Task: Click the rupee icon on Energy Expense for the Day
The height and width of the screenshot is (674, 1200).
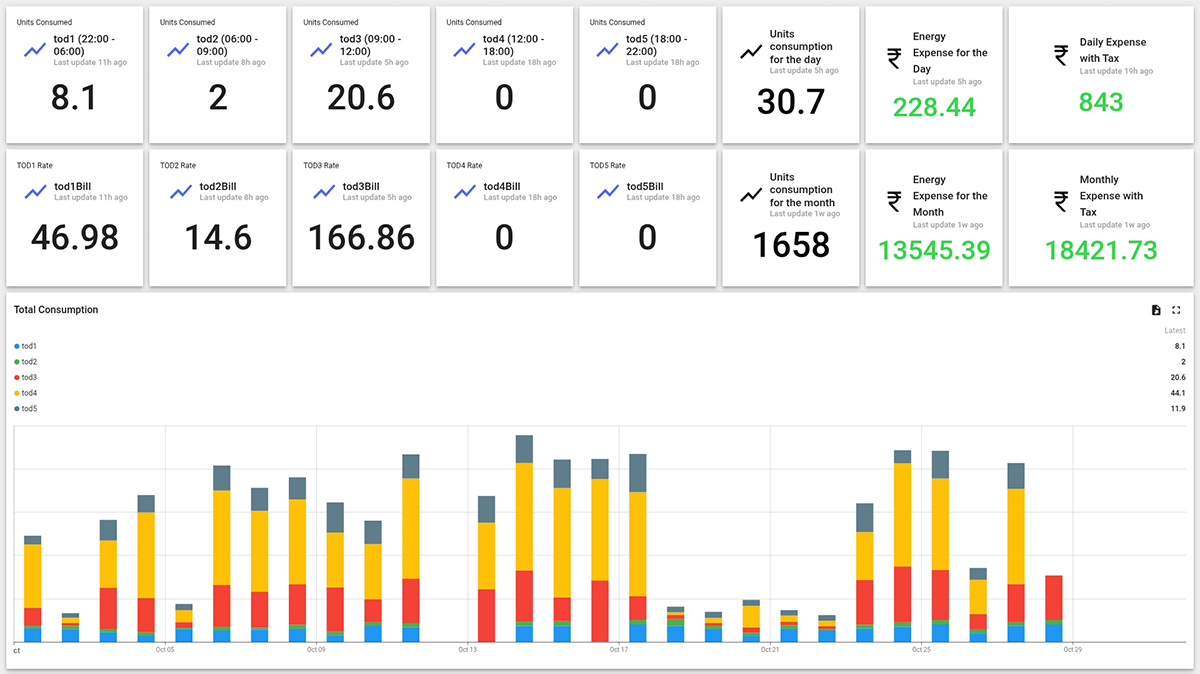Action: click(x=893, y=57)
